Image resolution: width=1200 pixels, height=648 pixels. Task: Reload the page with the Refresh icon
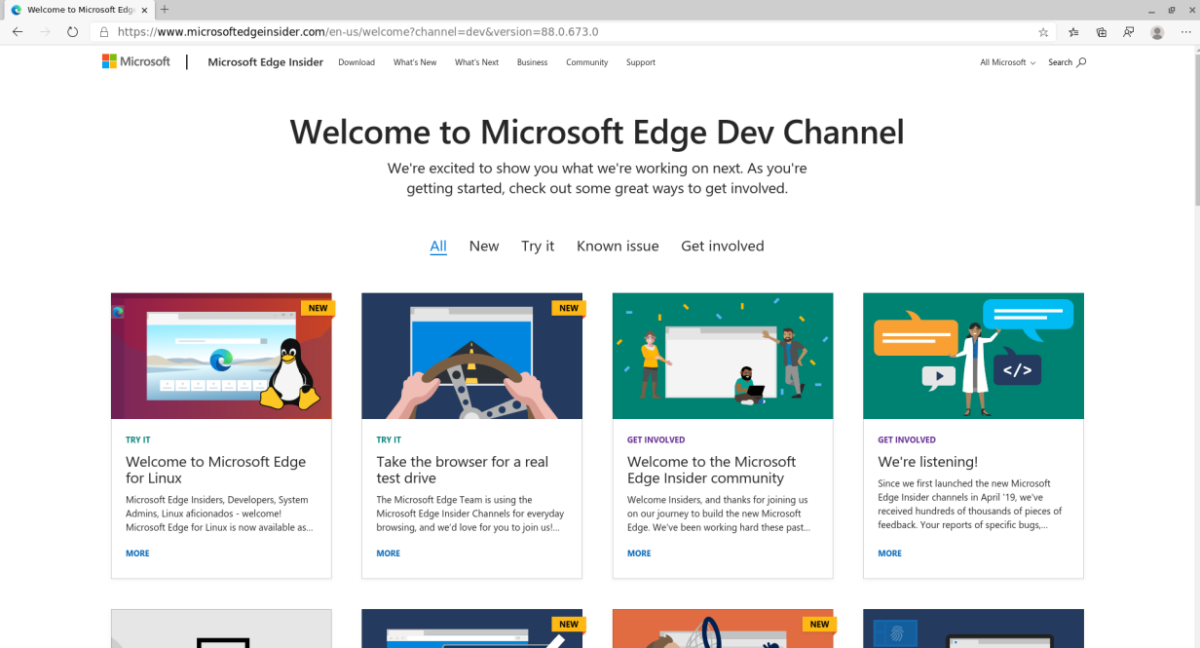coord(72,32)
